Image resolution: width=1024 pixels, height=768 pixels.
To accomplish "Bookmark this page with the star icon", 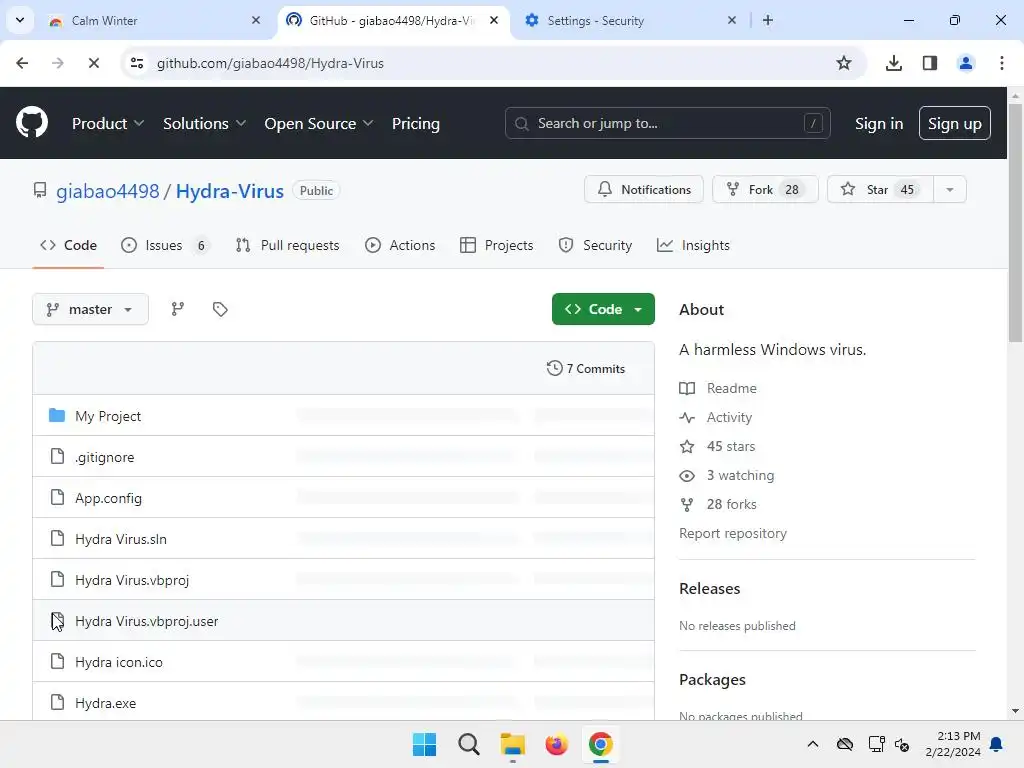I will (x=844, y=63).
